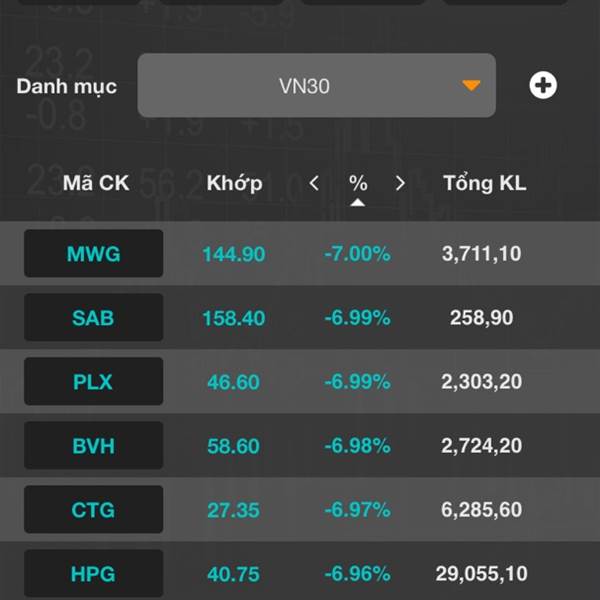Screen dimensions: 600x600
Task: Click the left arrow beside percent column
Action: (x=314, y=183)
